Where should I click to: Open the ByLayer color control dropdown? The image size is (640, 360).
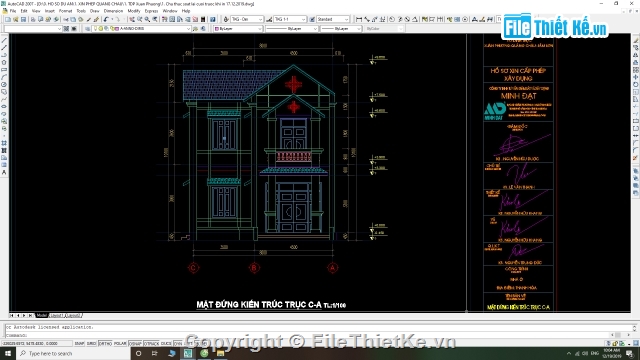[238, 29]
